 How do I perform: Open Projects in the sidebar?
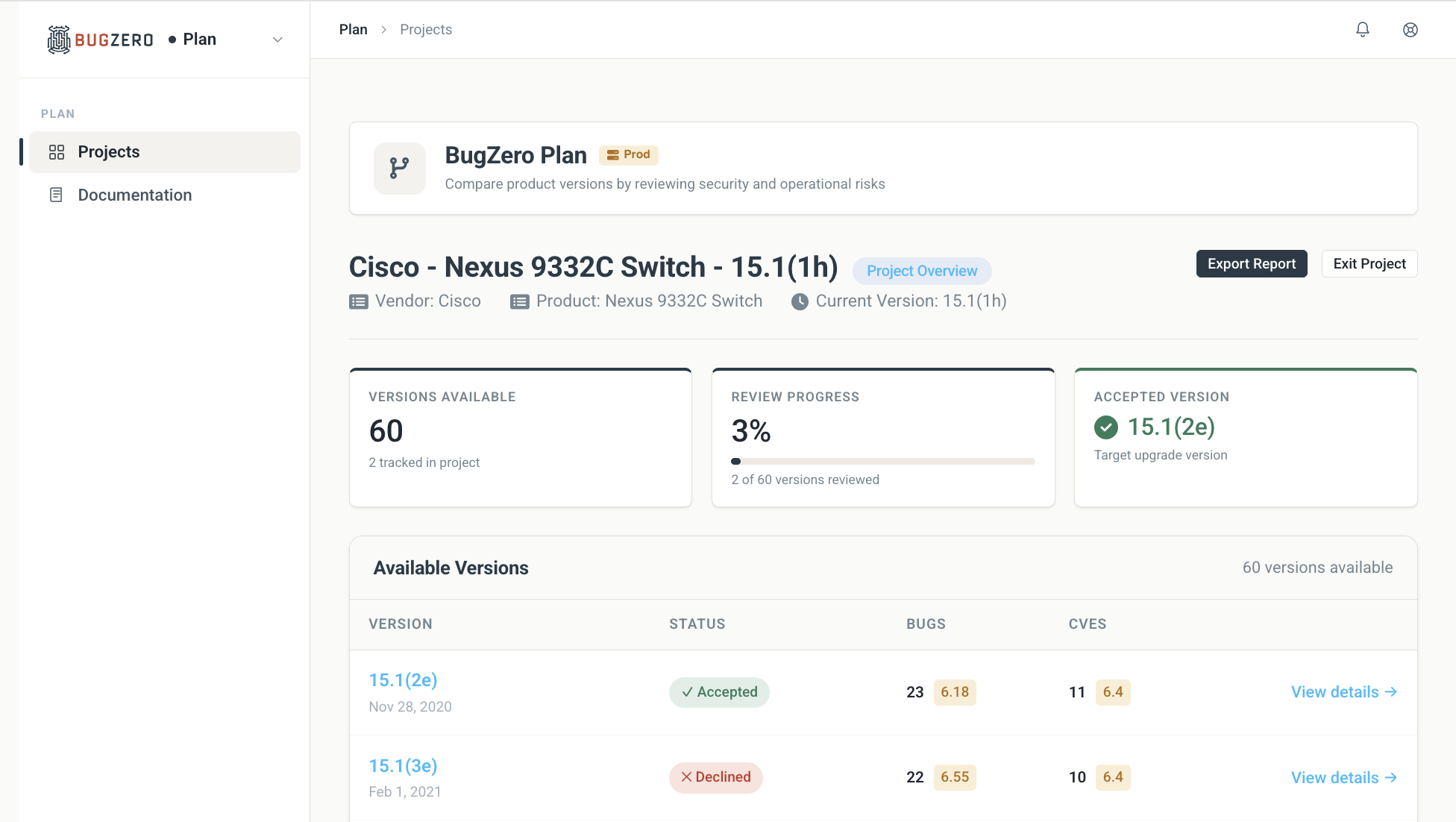(165, 152)
